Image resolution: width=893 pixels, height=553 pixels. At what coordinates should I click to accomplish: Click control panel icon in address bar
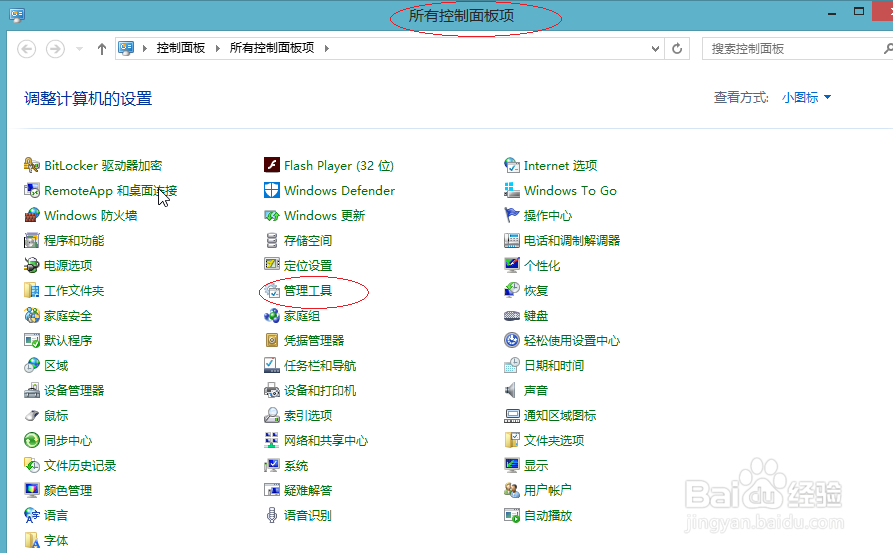126,48
